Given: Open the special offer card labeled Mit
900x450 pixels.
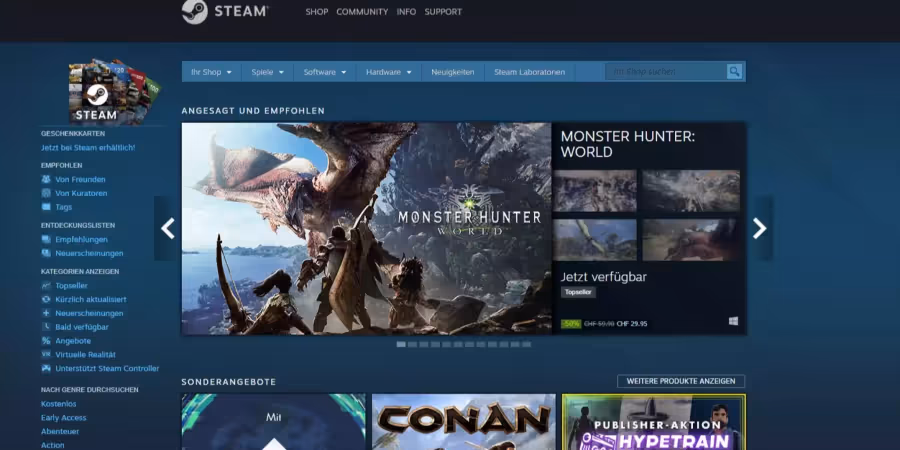Looking at the screenshot, I should [x=274, y=422].
